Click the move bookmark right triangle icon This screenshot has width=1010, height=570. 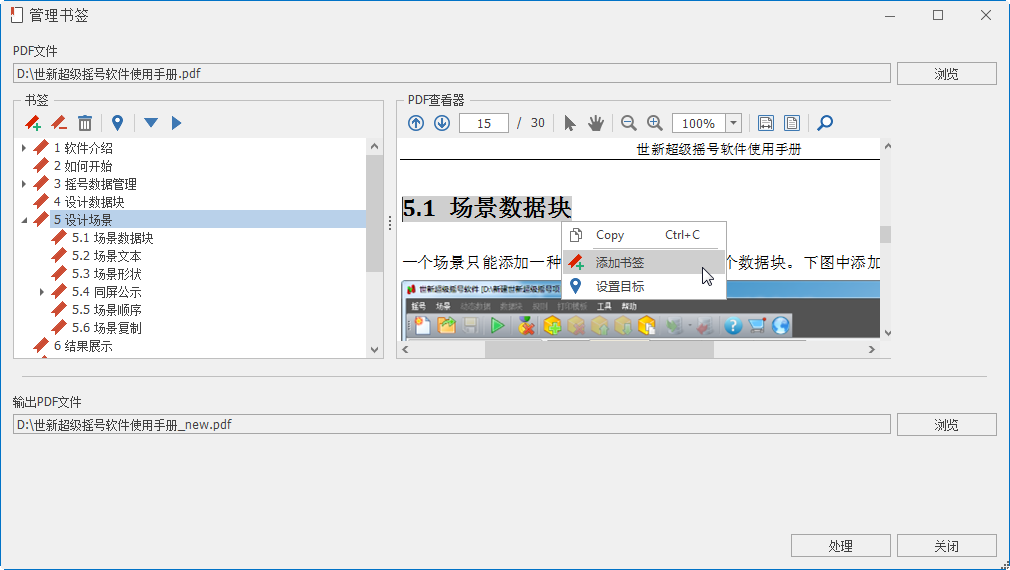(x=176, y=122)
